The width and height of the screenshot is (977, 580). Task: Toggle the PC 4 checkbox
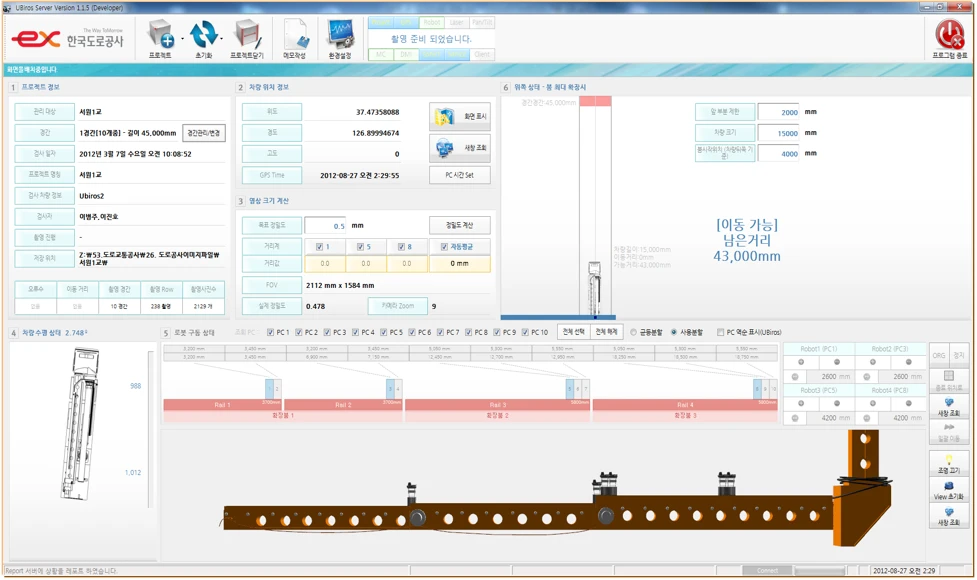click(x=355, y=333)
